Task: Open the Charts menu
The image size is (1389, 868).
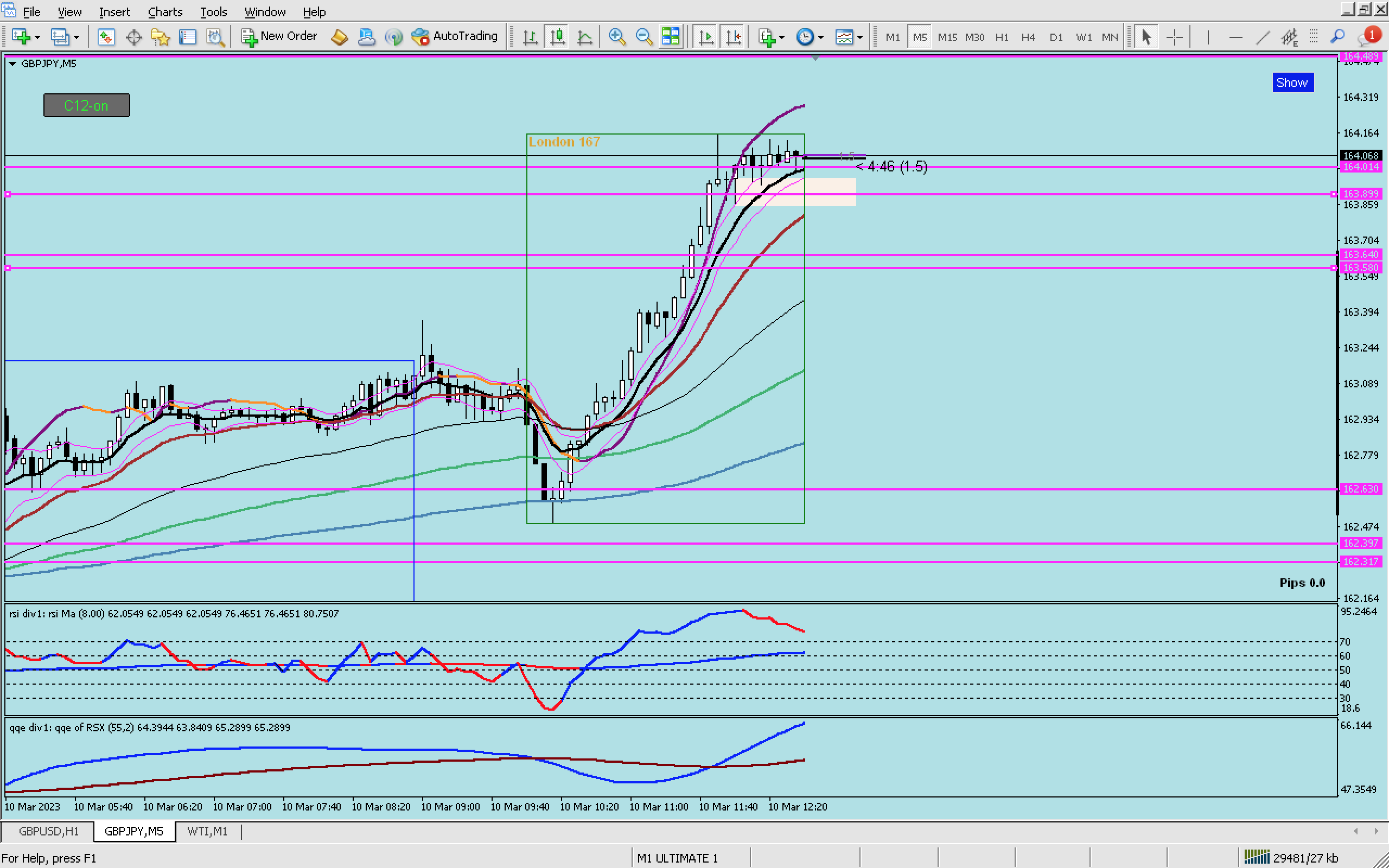Action: click(165, 11)
